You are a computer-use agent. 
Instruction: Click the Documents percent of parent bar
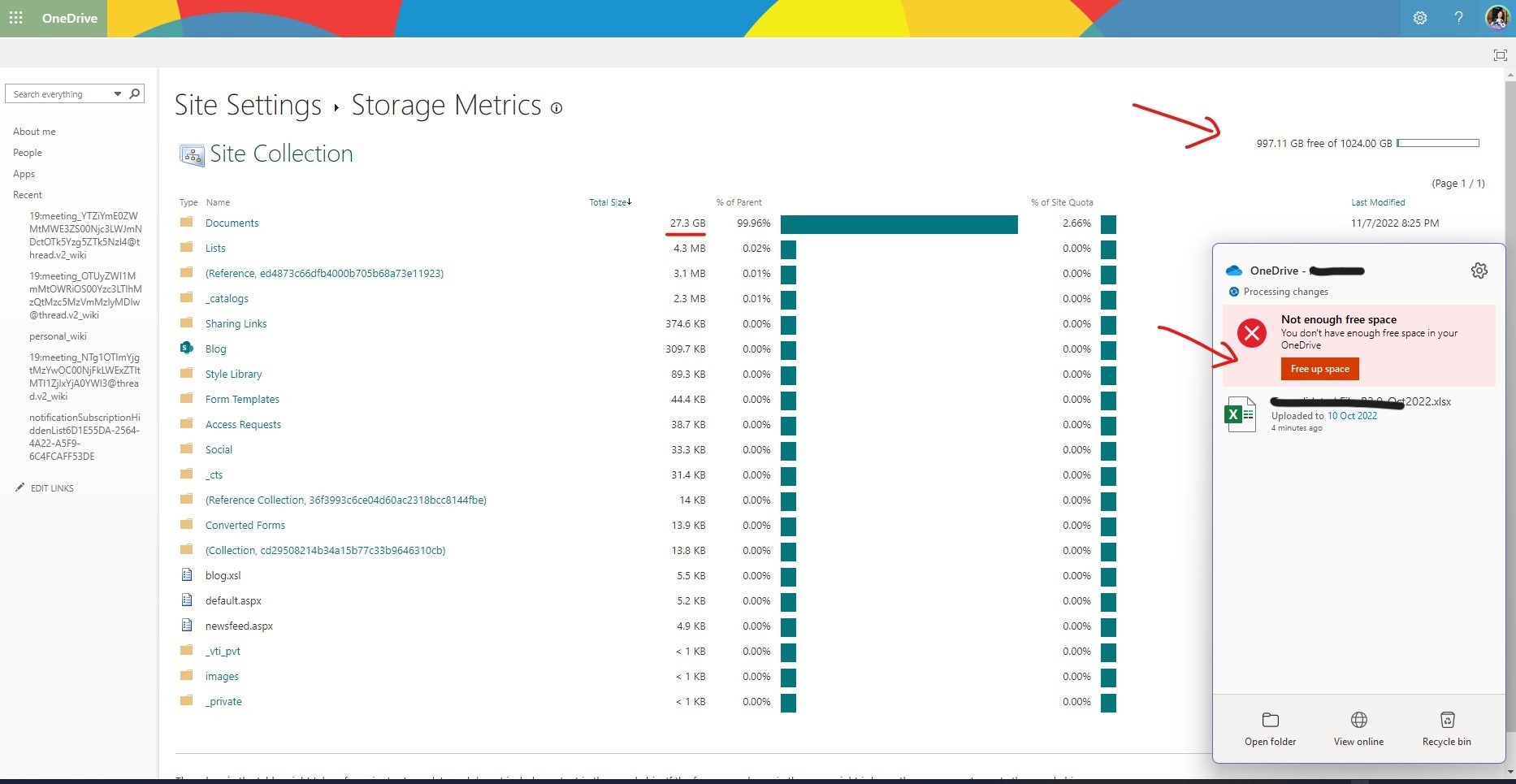click(x=899, y=224)
